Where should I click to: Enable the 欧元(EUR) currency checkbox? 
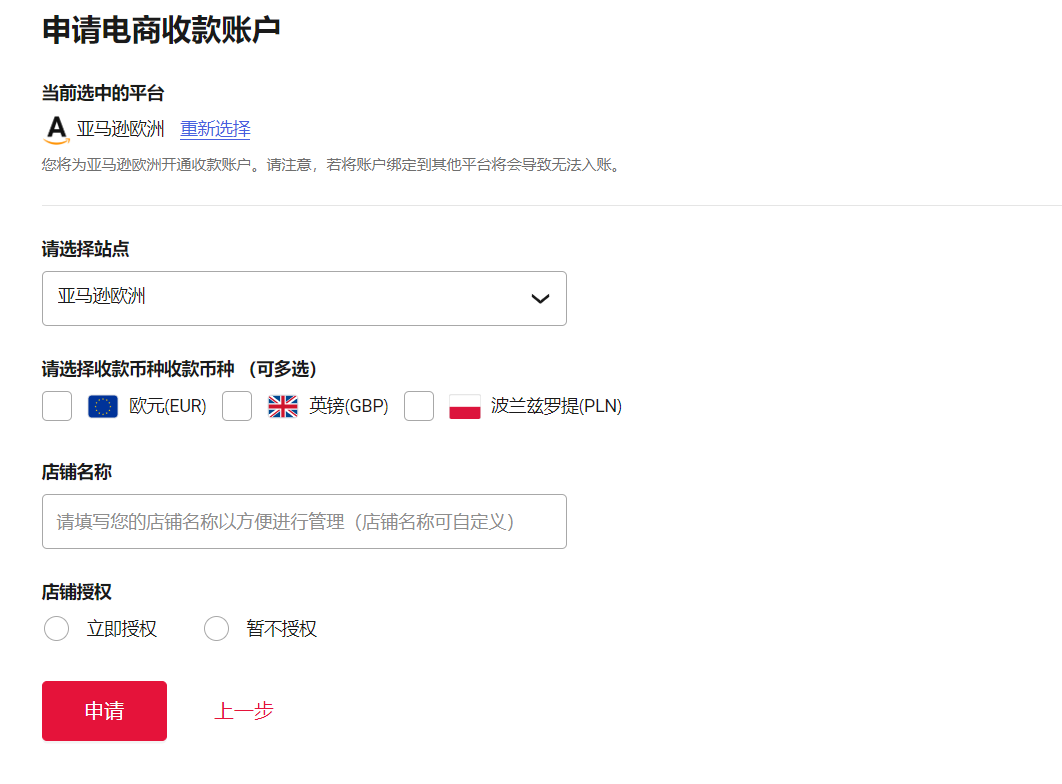(x=56, y=406)
